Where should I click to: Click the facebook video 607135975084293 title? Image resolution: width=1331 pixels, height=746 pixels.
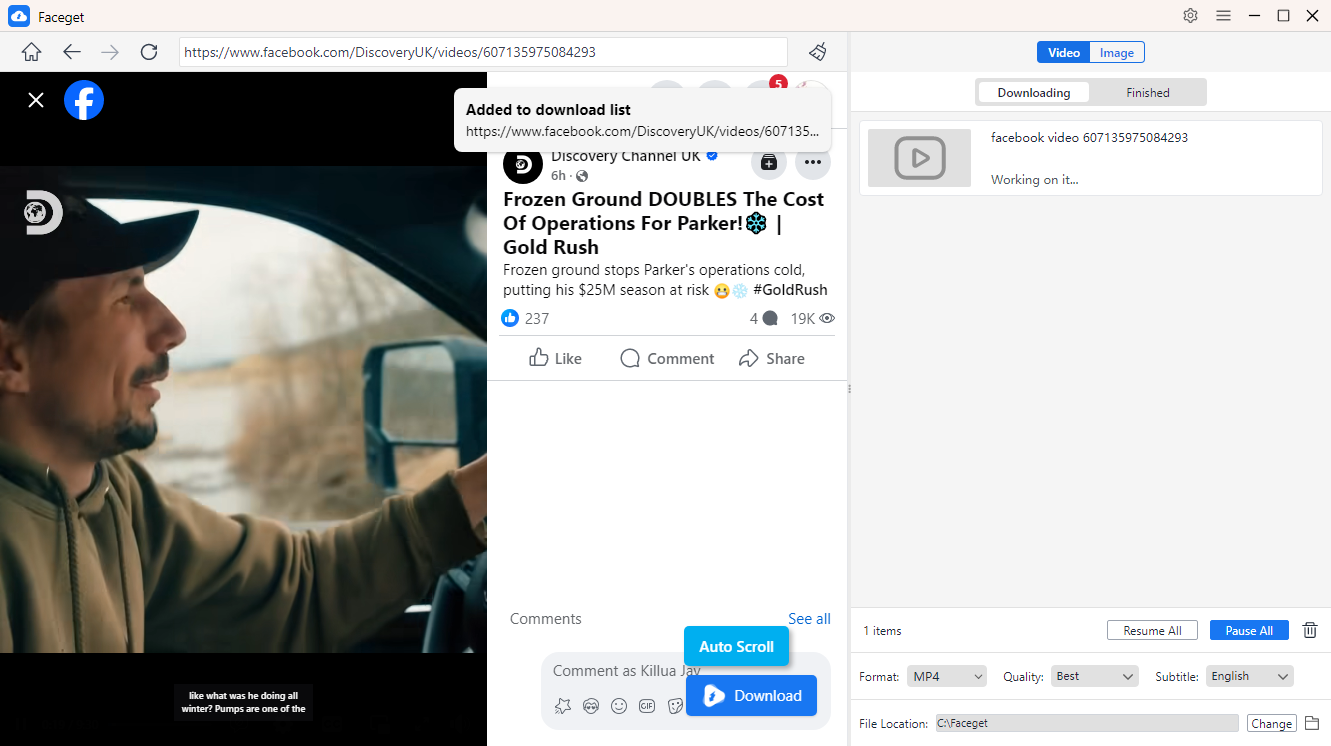pyautogui.click(x=1089, y=138)
